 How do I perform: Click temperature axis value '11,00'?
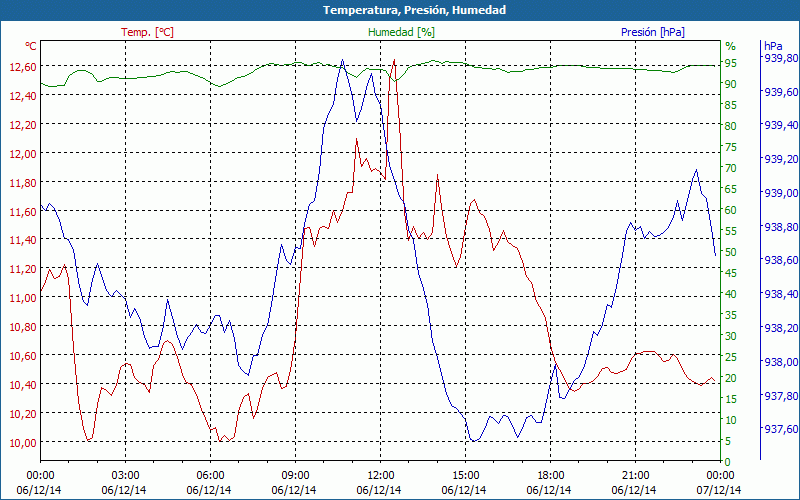(23, 298)
